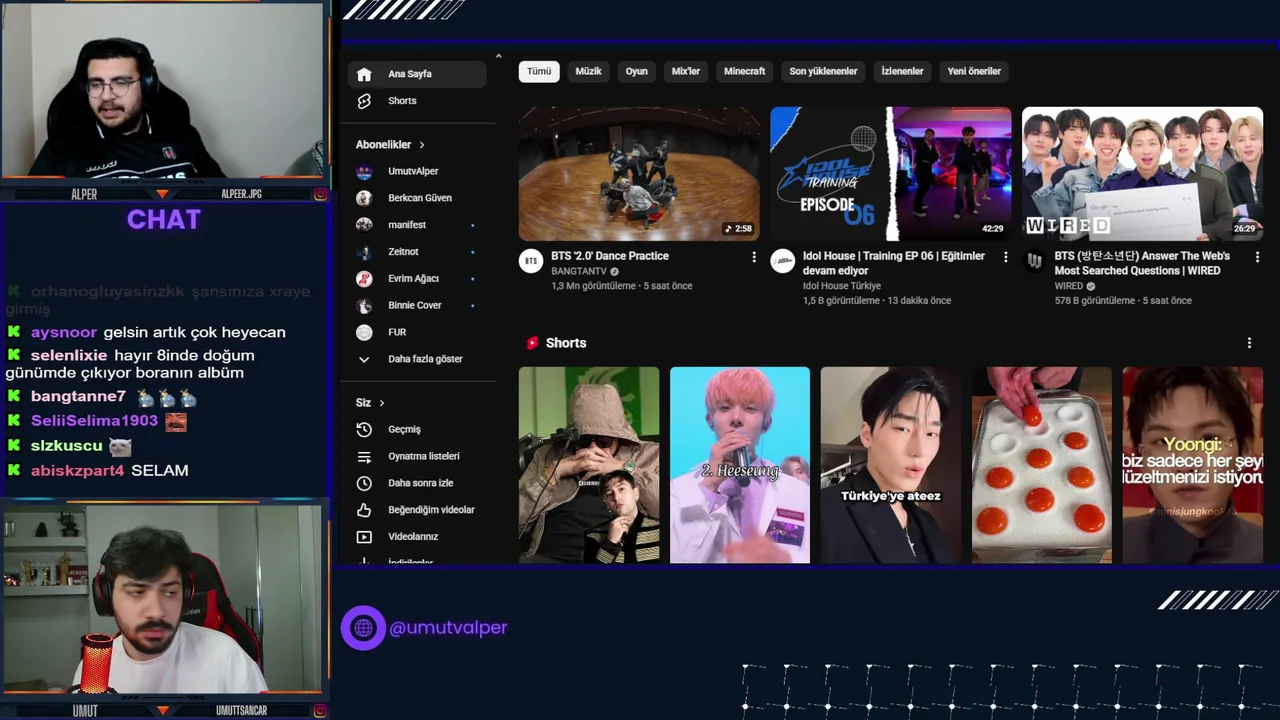The image size is (1280, 720).
Task: Open options menu for Idol House Training video
Action: pos(1005,257)
